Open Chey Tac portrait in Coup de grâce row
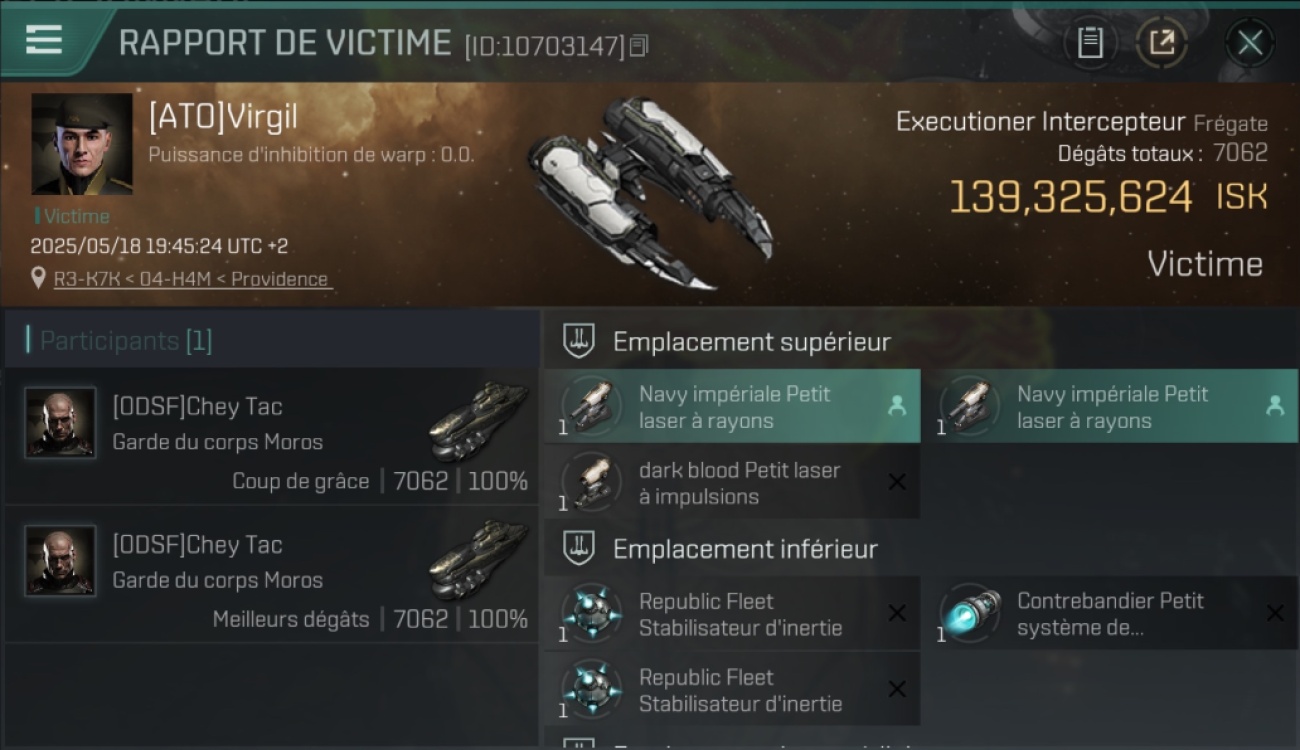The width and height of the screenshot is (1300, 750). 61,422
